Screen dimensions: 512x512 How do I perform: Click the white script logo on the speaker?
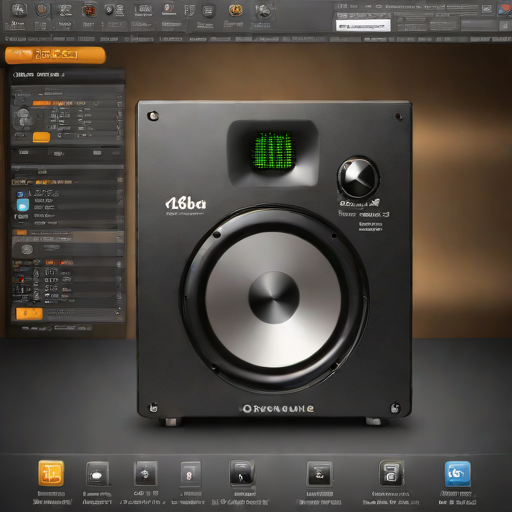[186, 203]
